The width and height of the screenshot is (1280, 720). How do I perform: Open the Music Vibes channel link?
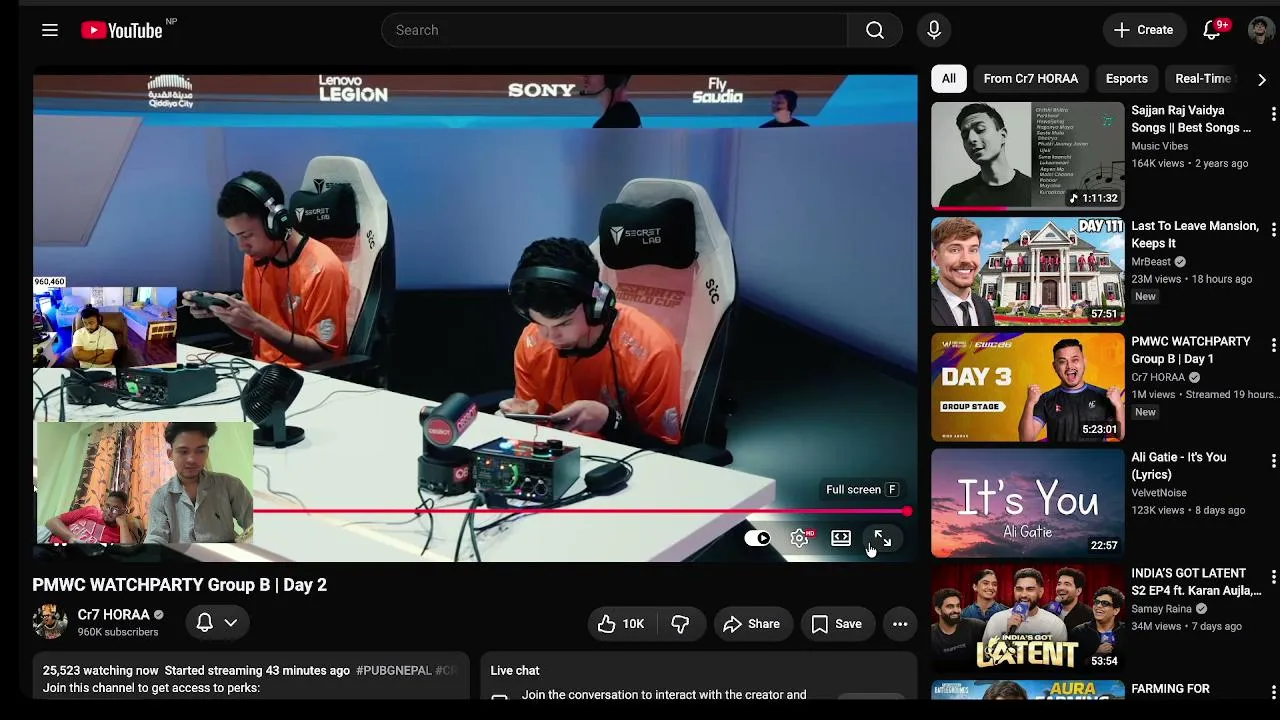tap(1159, 146)
